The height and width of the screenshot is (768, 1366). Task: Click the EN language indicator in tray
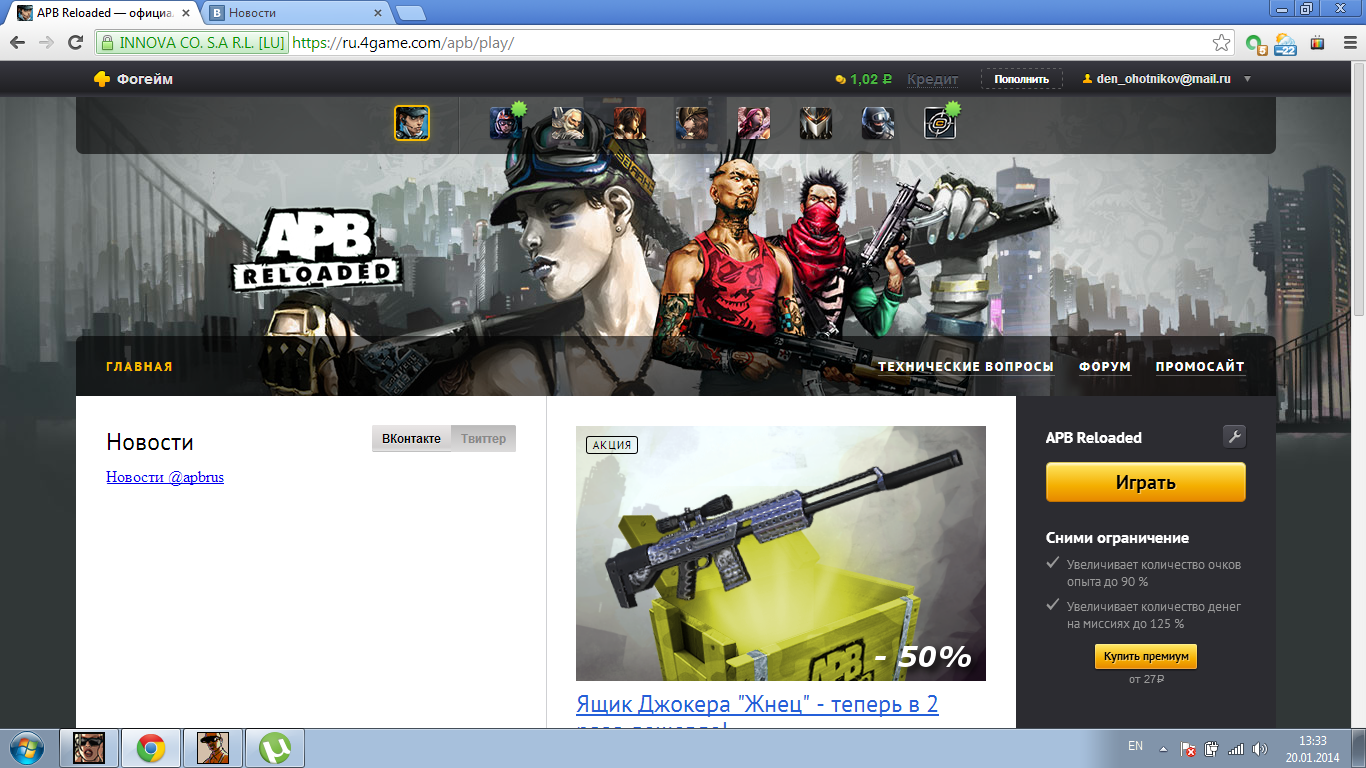1135,746
